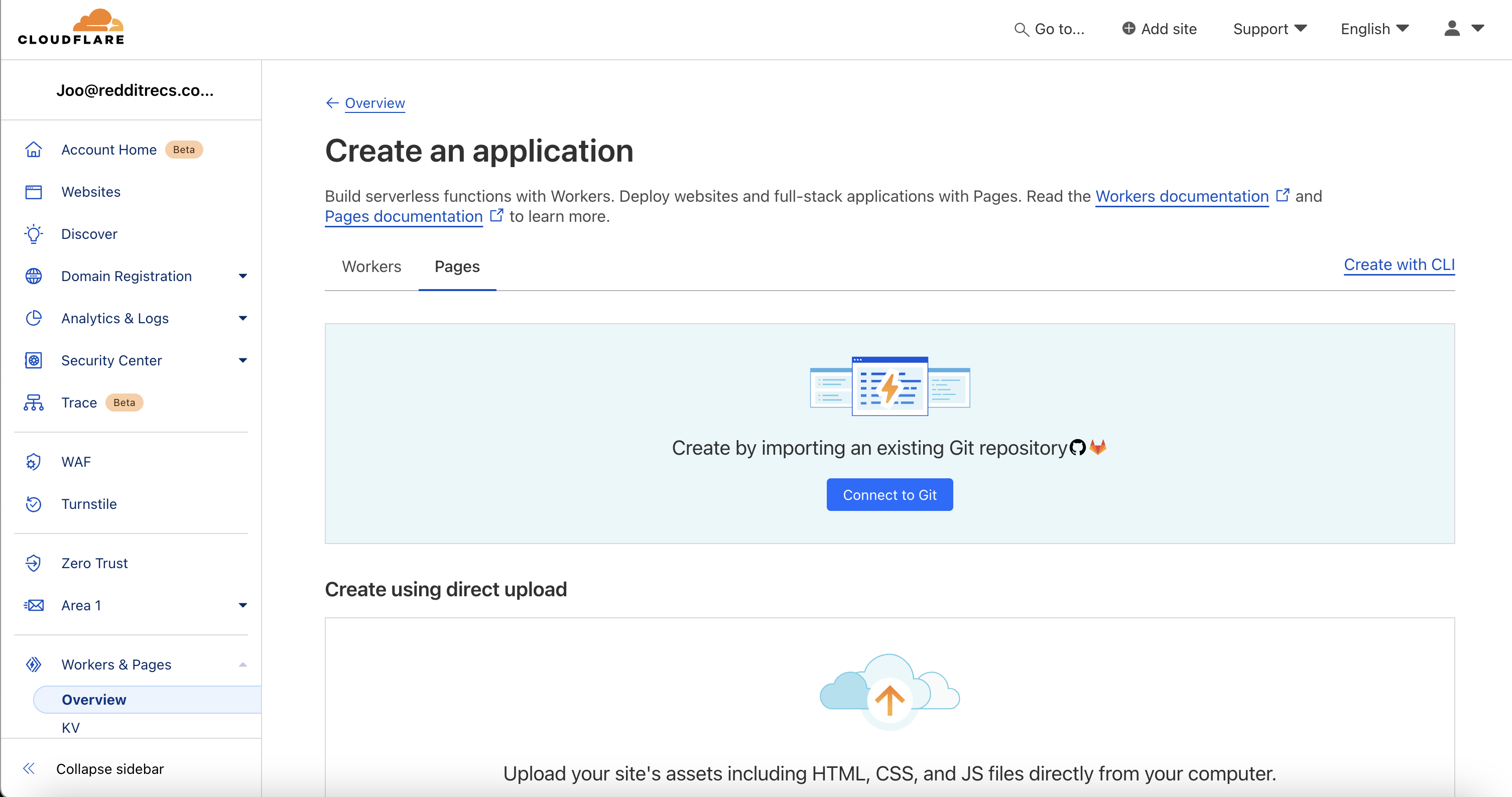This screenshot has width=1512, height=797.
Task: Select the Pages tab
Action: [x=457, y=267]
